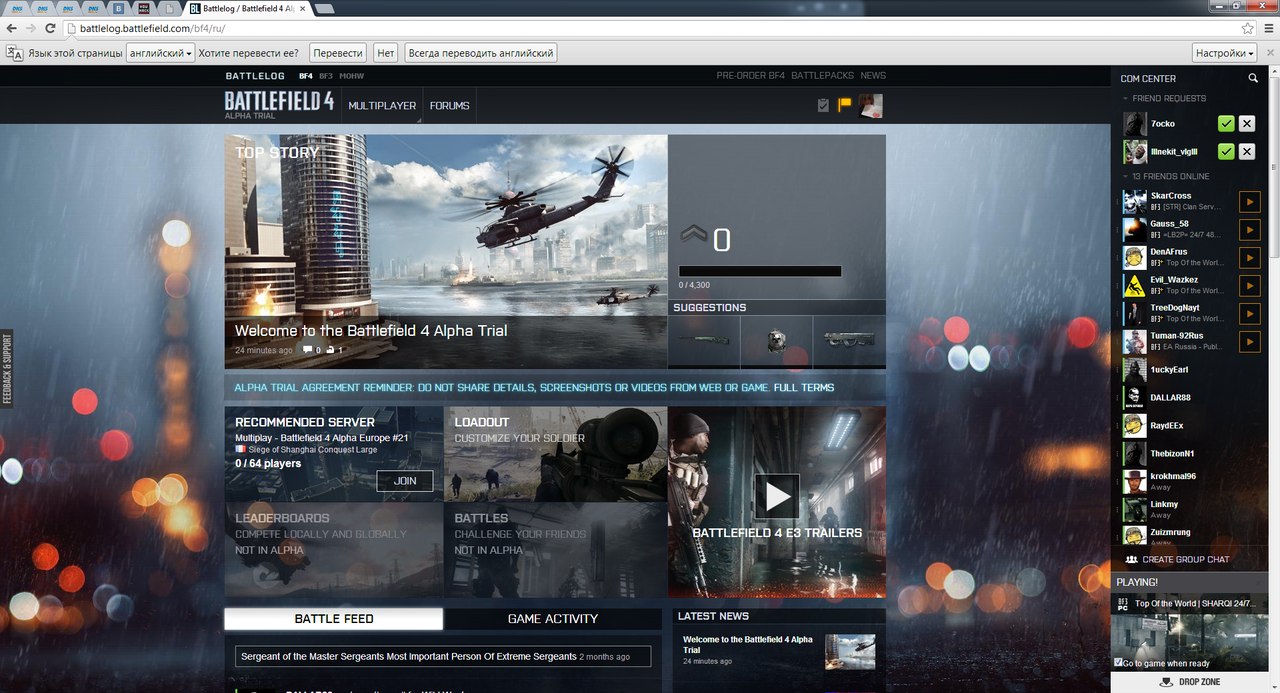Image resolution: width=1280 pixels, height=693 pixels.
Task: Open the Multiplayer menu
Action: (x=382, y=105)
